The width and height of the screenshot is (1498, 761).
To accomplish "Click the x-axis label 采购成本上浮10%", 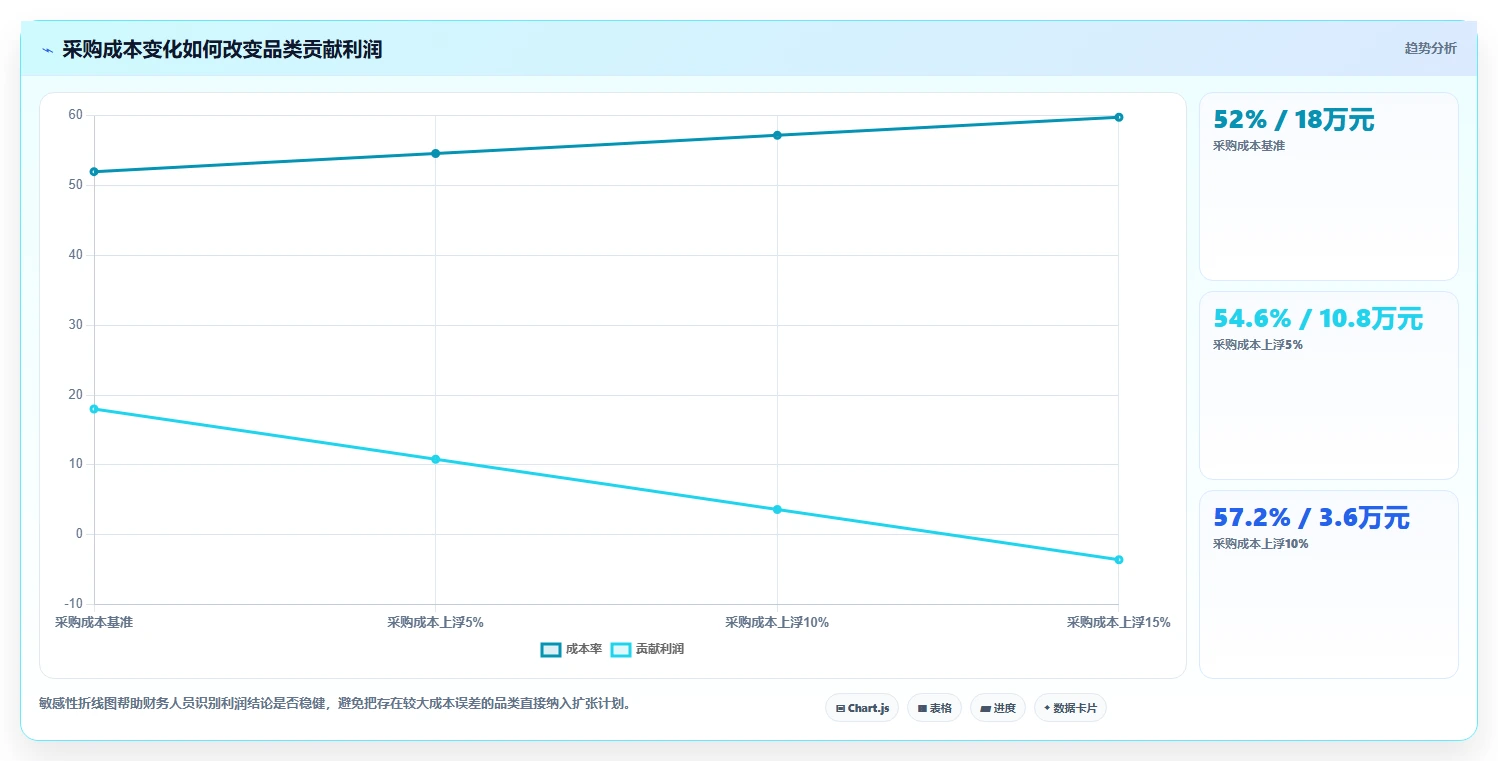I will point(777,622).
